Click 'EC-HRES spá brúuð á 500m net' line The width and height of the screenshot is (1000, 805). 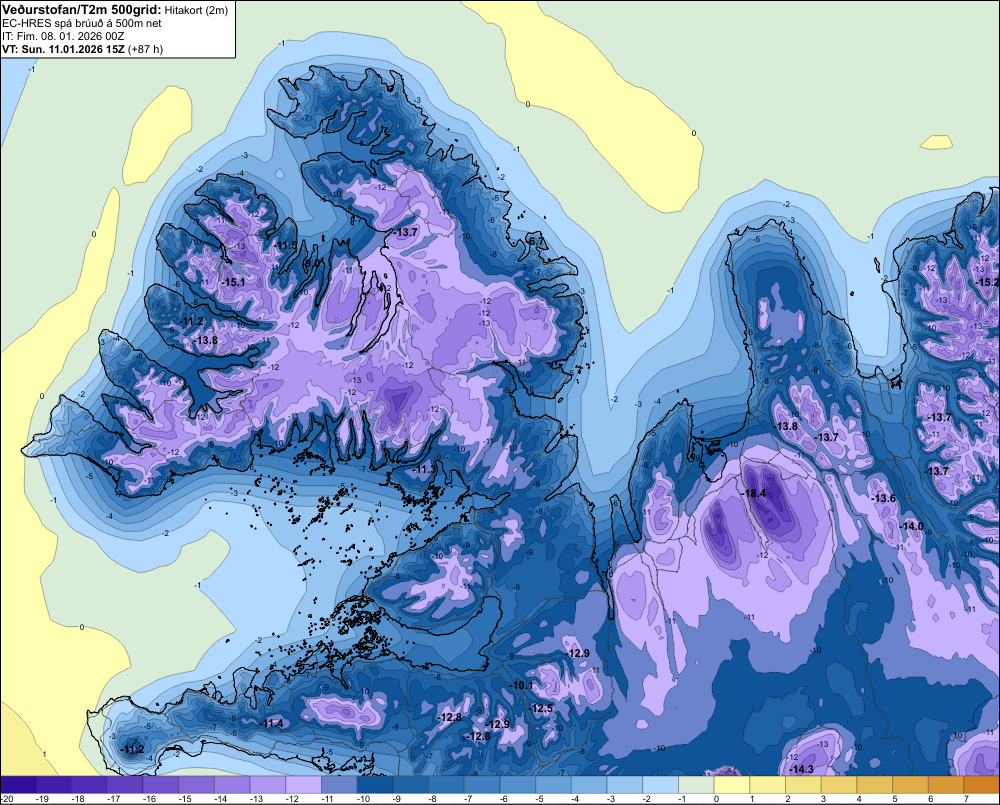(82, 23)
